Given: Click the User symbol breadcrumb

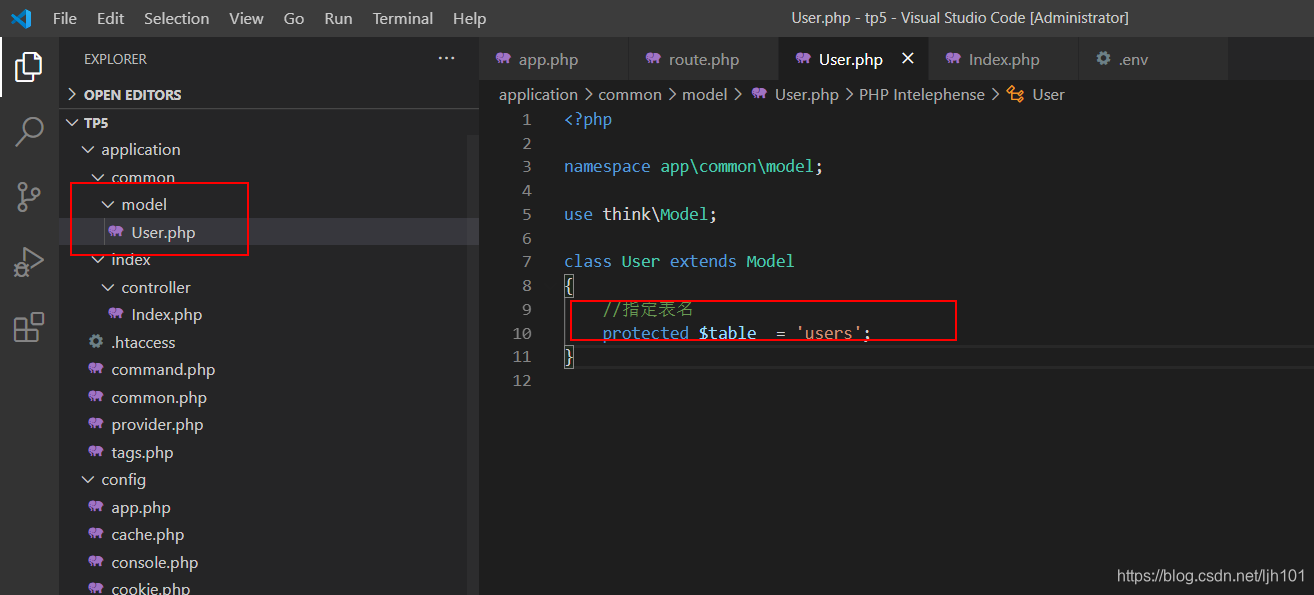Looking at the screenshot, I should 1048,94.
